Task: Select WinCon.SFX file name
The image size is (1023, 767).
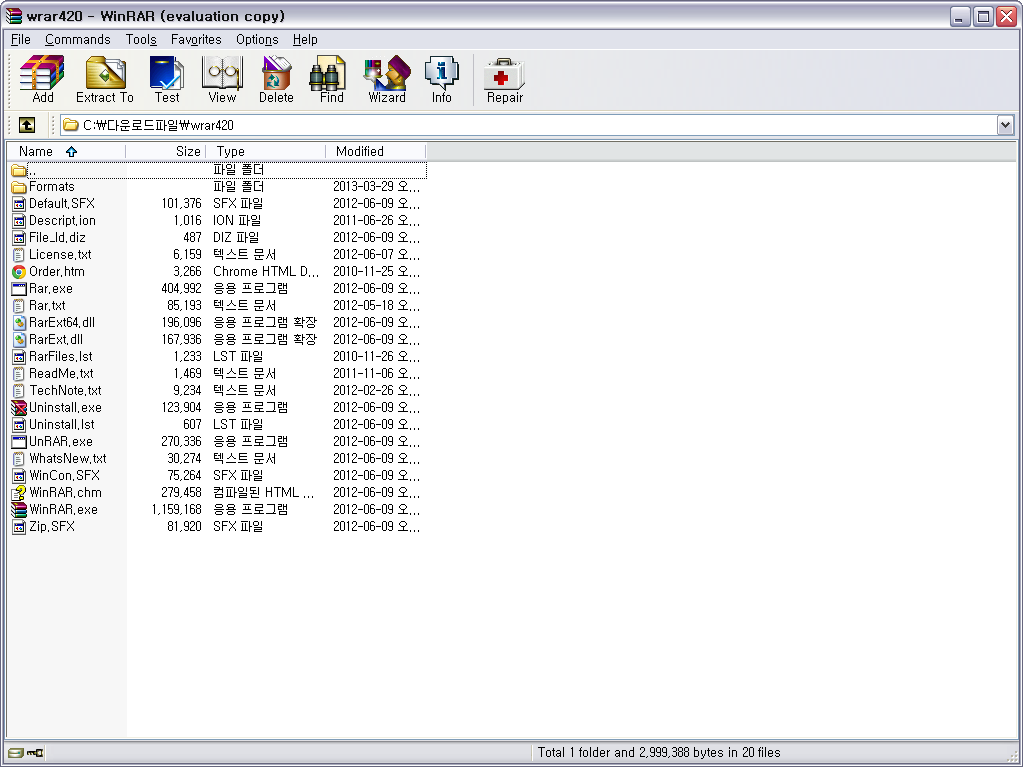Action: pos(64,475)
